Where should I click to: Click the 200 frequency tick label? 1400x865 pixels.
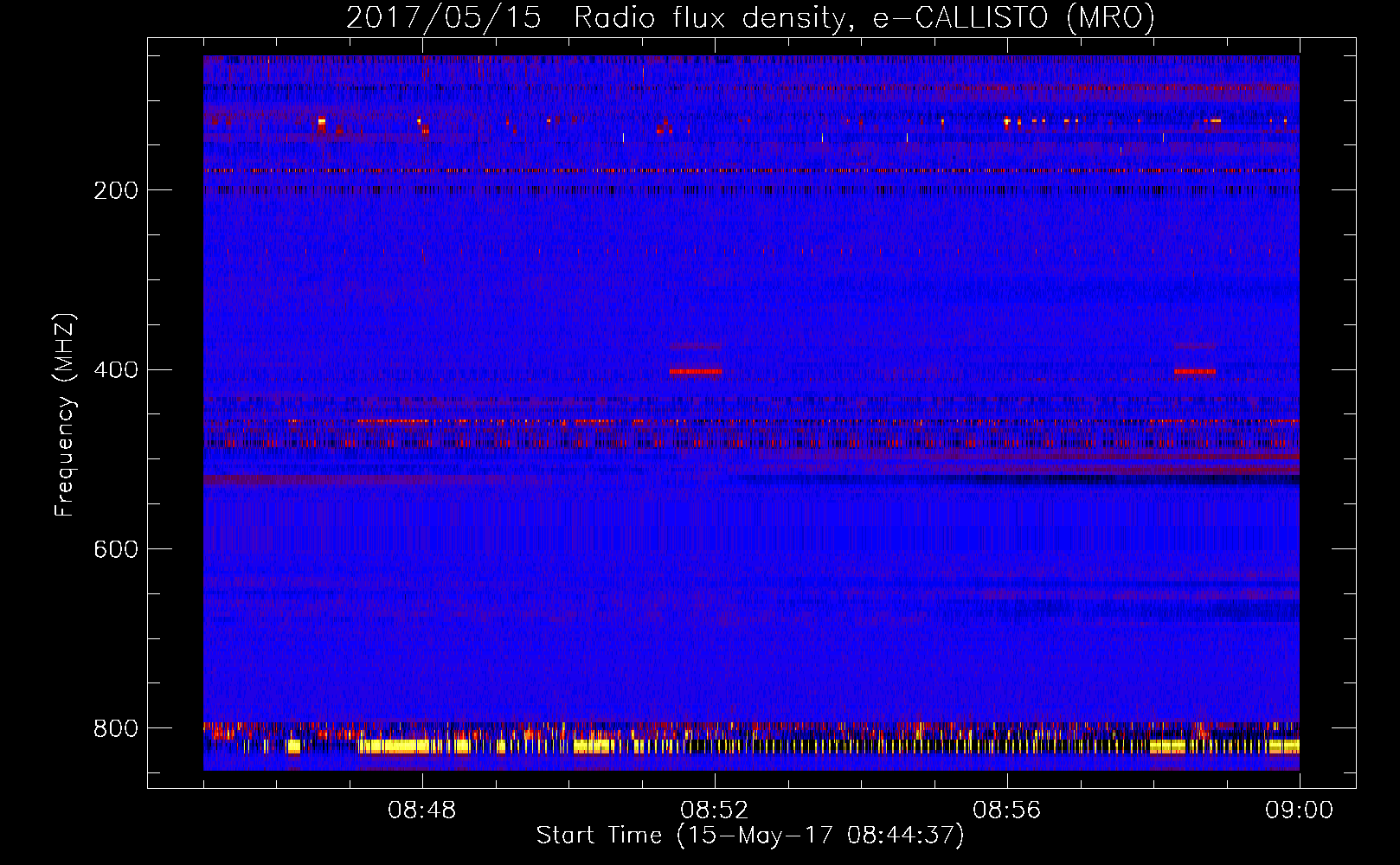(x=116, y=190)
